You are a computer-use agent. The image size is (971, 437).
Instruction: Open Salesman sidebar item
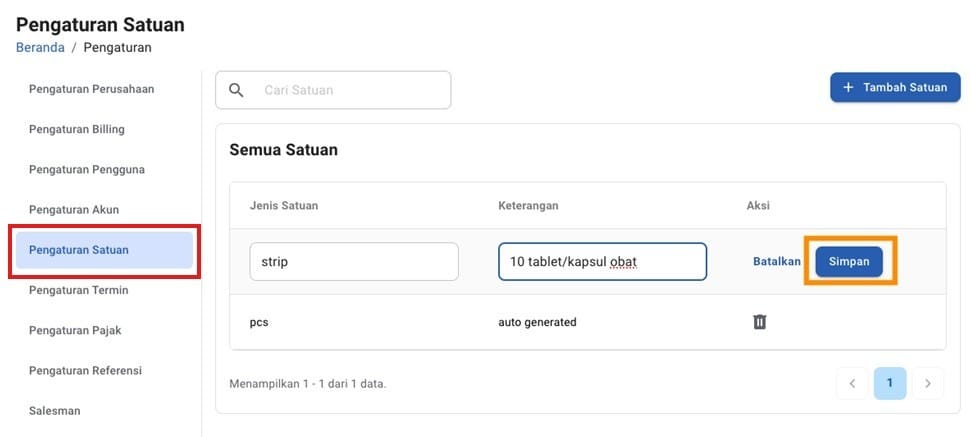55,410
